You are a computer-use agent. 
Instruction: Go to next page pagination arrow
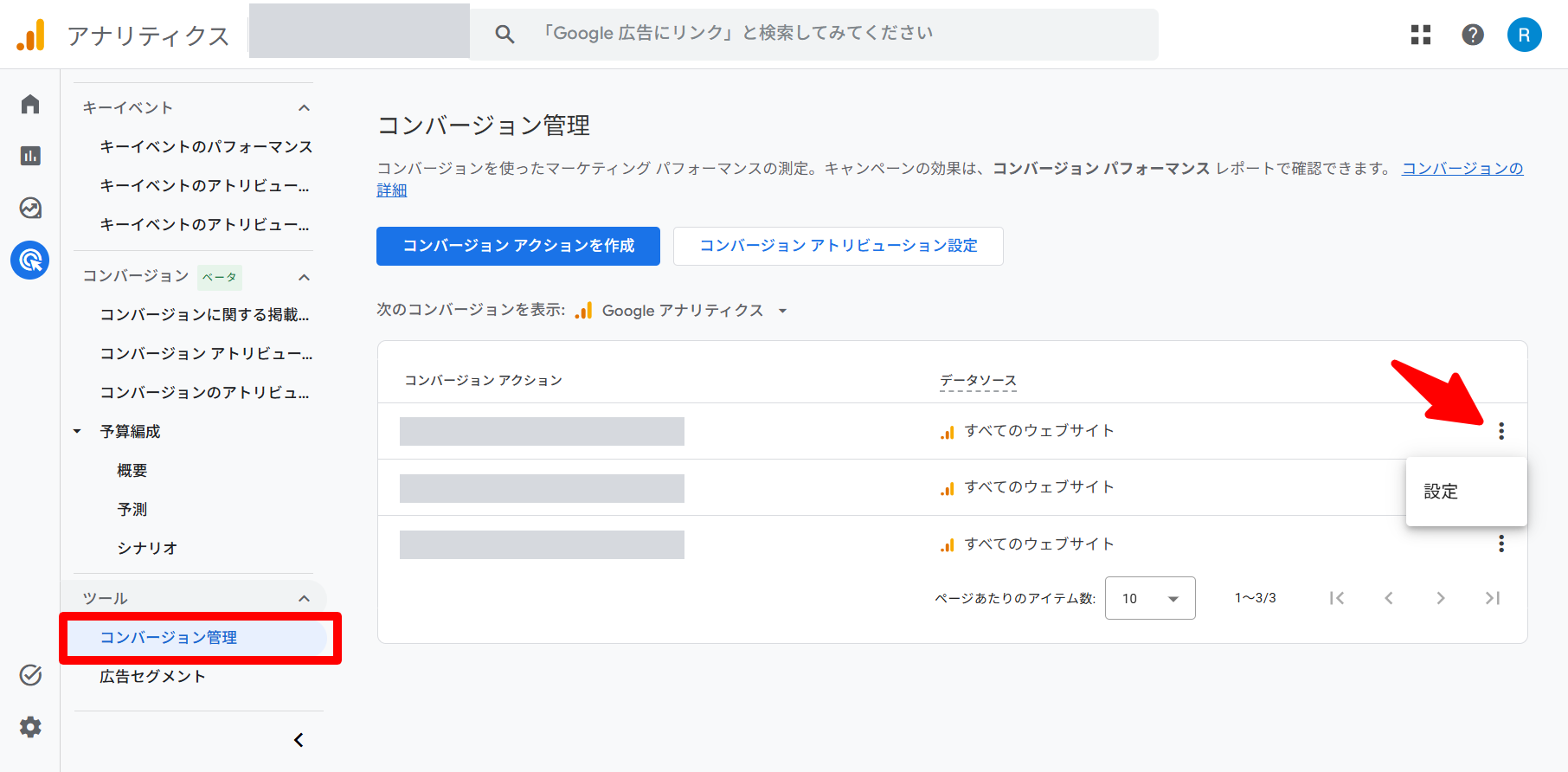click(1441, 598)
